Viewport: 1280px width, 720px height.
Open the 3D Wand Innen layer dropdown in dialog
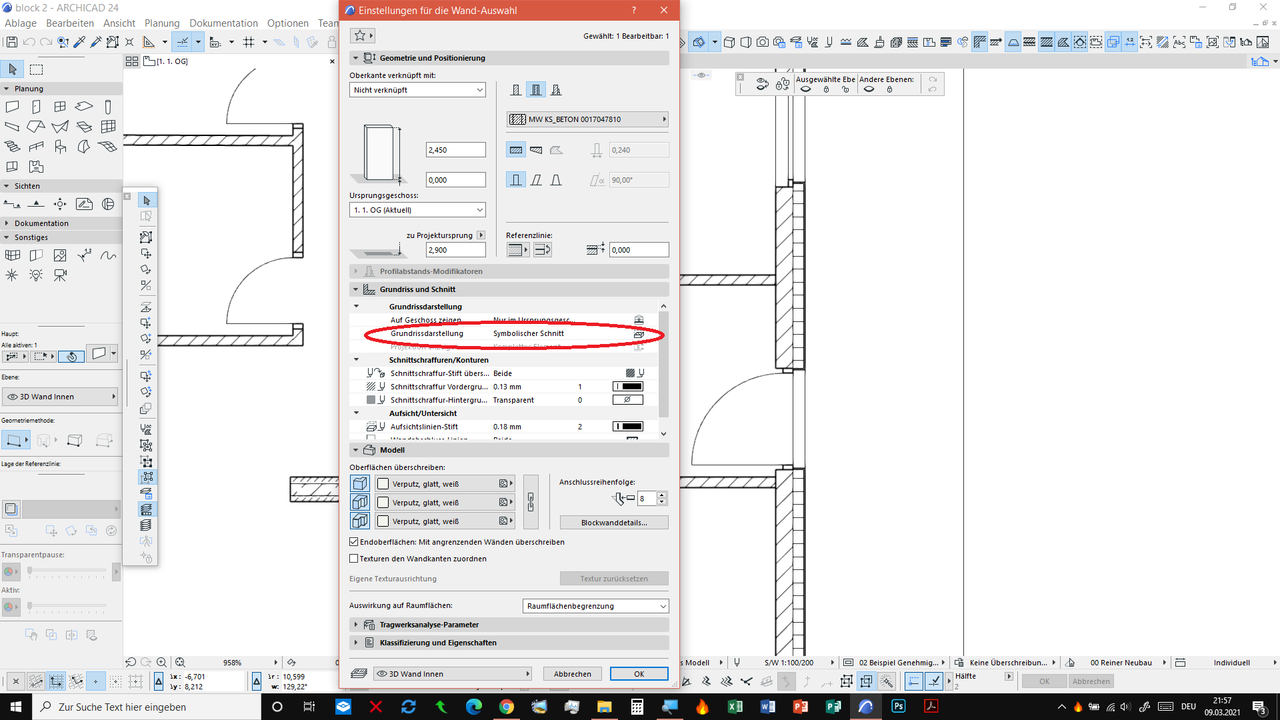450,674
